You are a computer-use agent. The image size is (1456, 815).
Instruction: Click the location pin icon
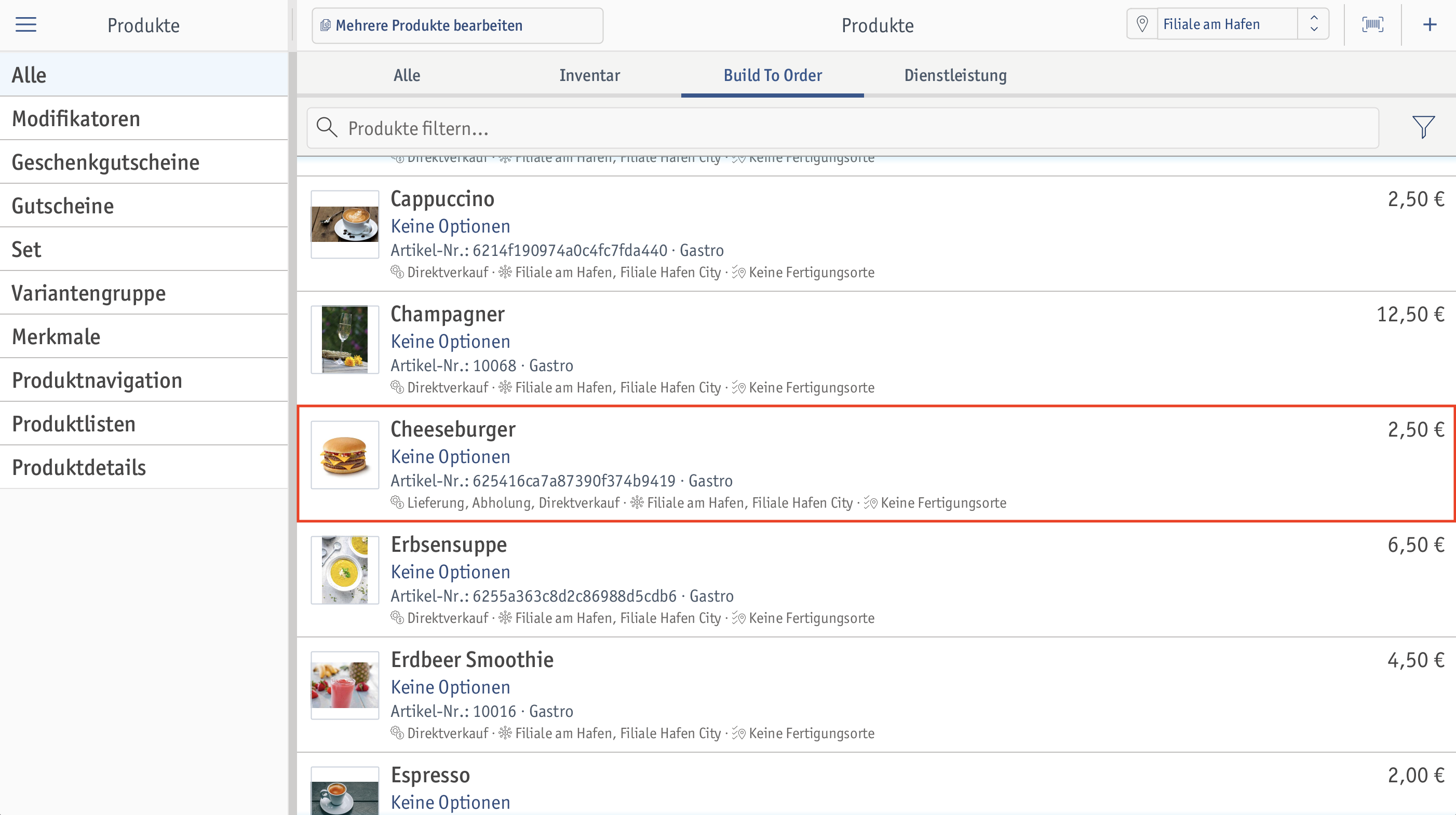[x=1142, y=24]
